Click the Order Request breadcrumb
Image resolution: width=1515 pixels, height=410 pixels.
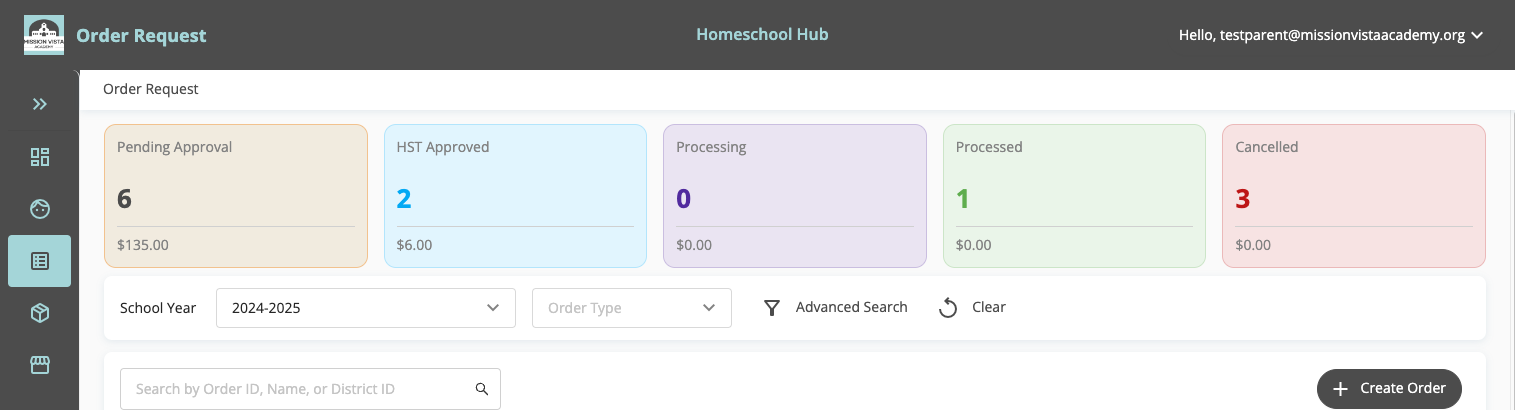[x=151, y=89]
